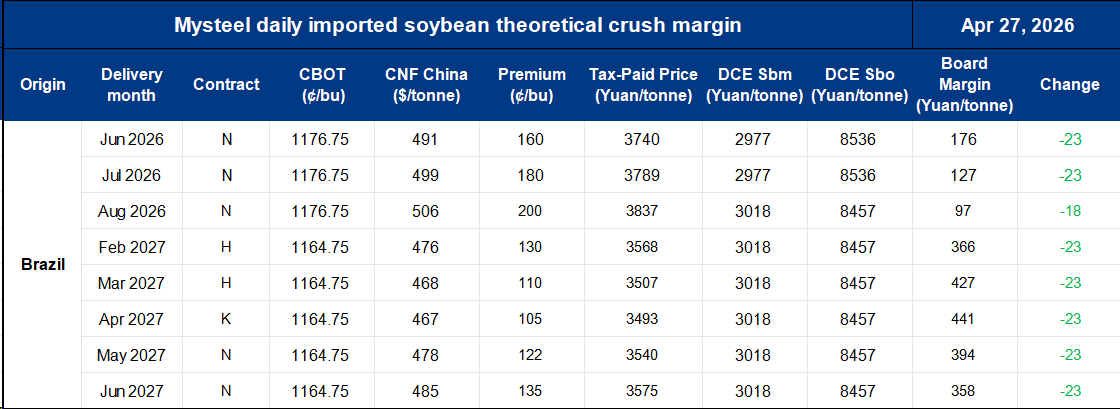This screenshot has width=1120, height=409.
Task: Click the Mar 2027 delivery month cell
Action: pyautogui.click(x=131, y=283)
